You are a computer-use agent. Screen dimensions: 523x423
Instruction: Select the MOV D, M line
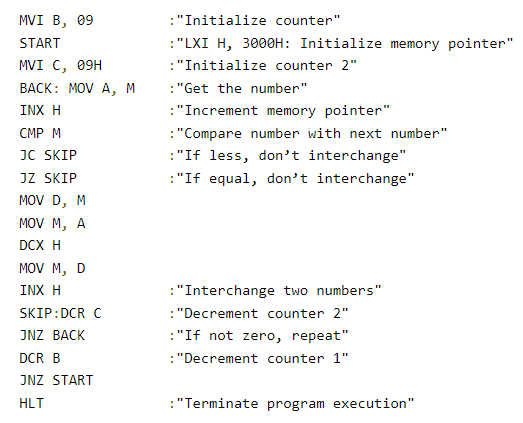[x=52, y=201]
